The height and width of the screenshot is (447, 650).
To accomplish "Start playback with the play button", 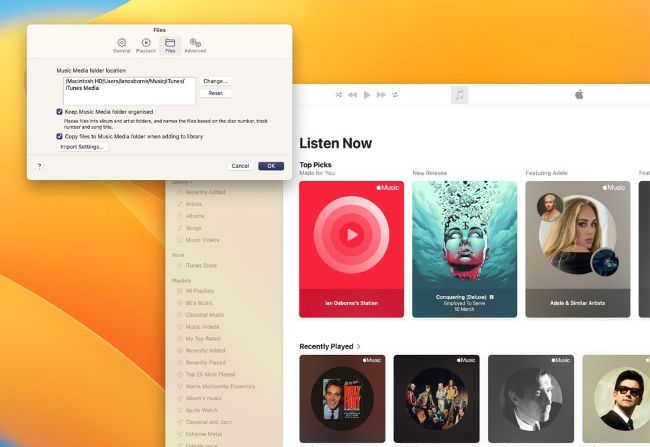I will (367, 95).
